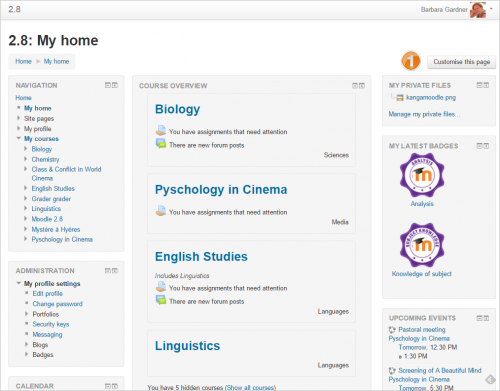
Task: Collapse My profile settings node
Action: pos(19,283)
